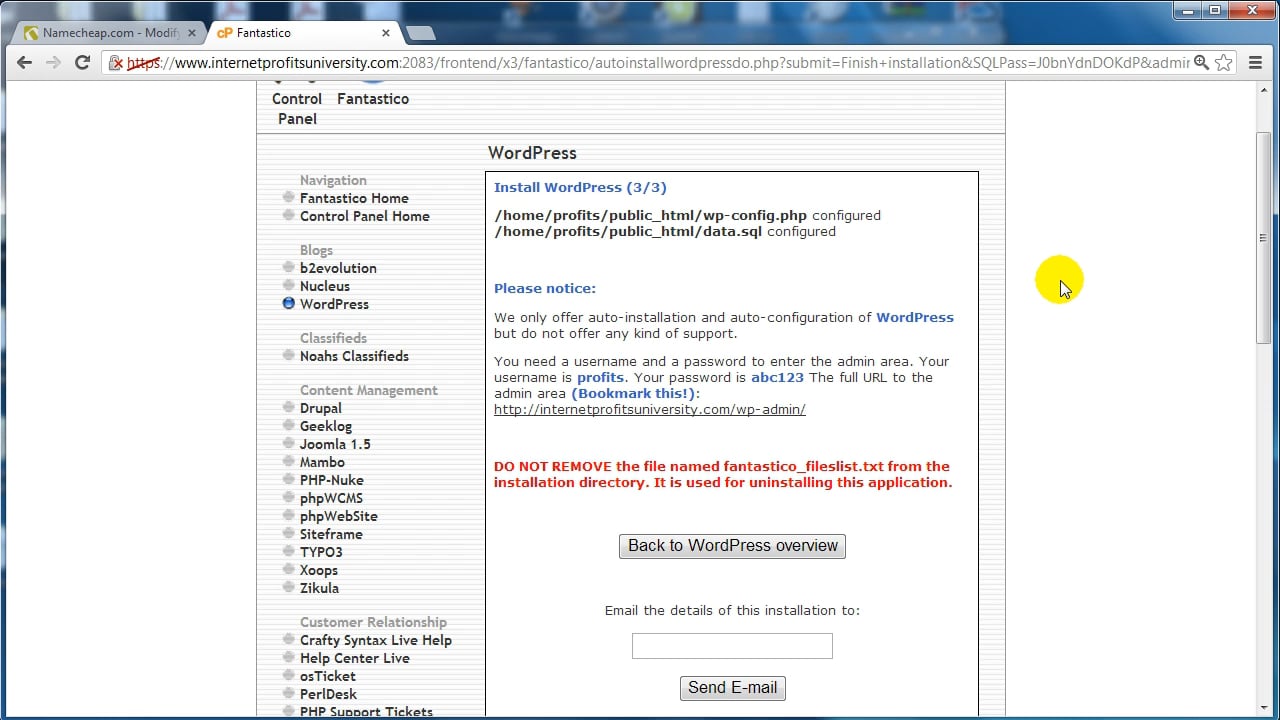1280x720 pixels.
Task: Select the bullet next to Noahs Classifieds
Action: (288, 356)
